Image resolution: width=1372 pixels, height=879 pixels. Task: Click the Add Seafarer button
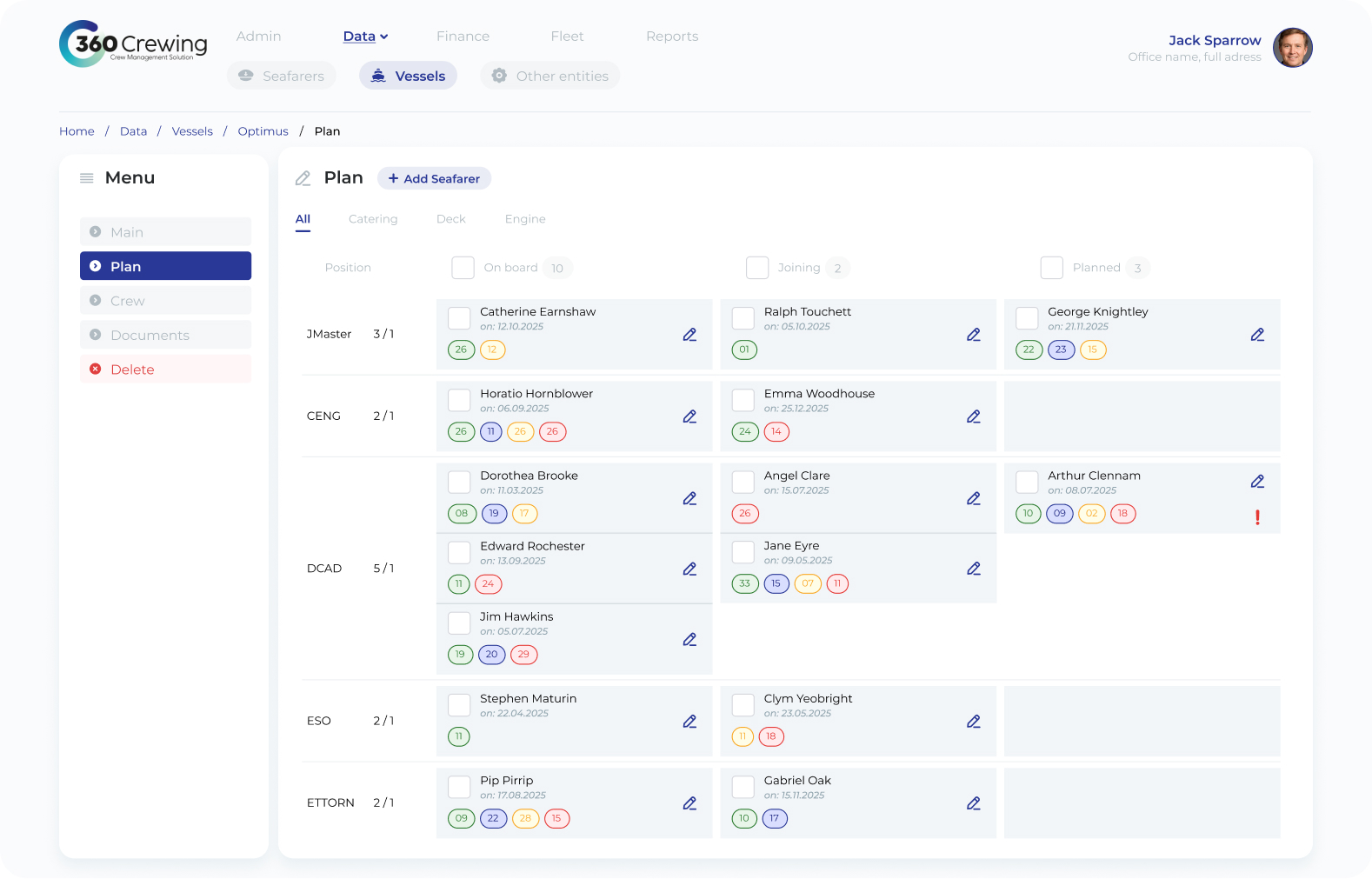click(x=434, y=178)
